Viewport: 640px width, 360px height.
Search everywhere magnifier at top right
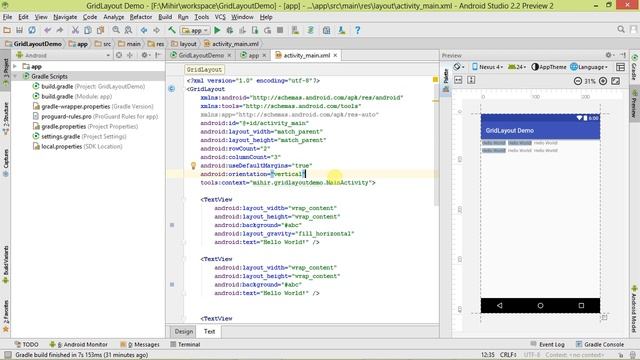[621, 29]
